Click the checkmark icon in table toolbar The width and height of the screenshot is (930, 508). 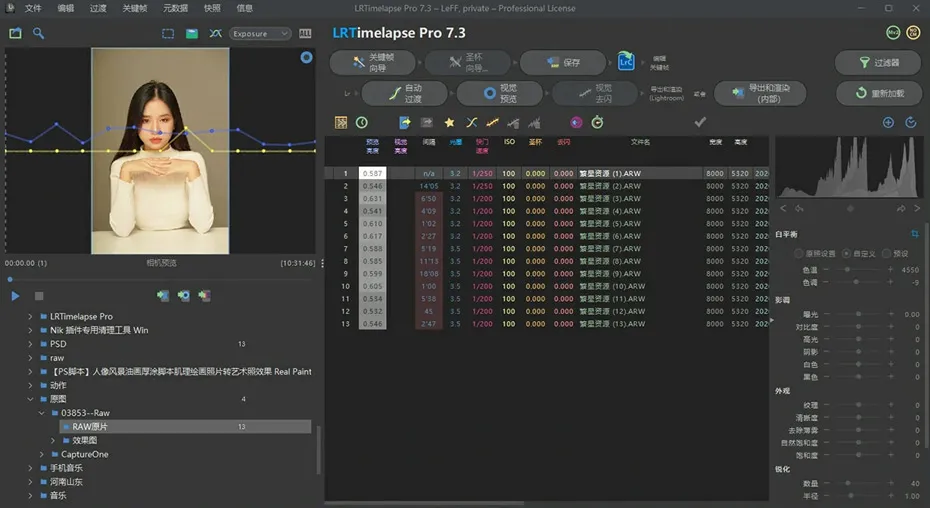tap(700, 122)
